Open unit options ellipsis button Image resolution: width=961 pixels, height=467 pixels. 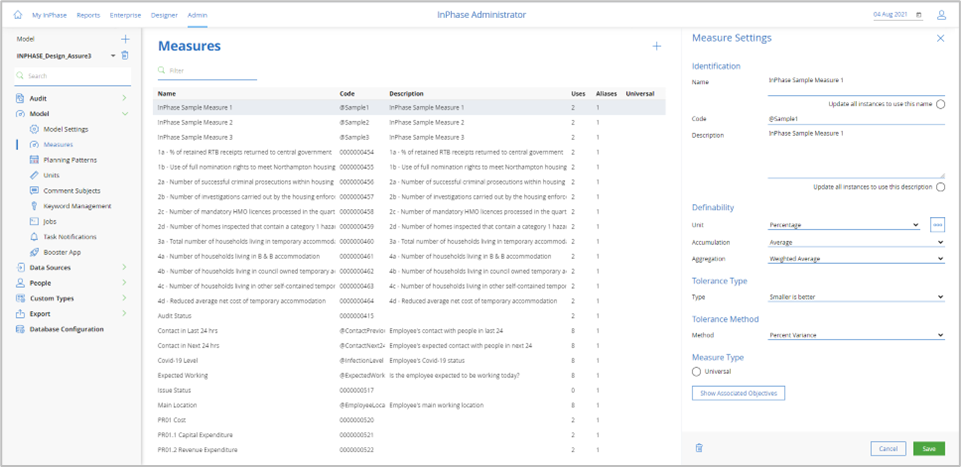coord(937,225)
